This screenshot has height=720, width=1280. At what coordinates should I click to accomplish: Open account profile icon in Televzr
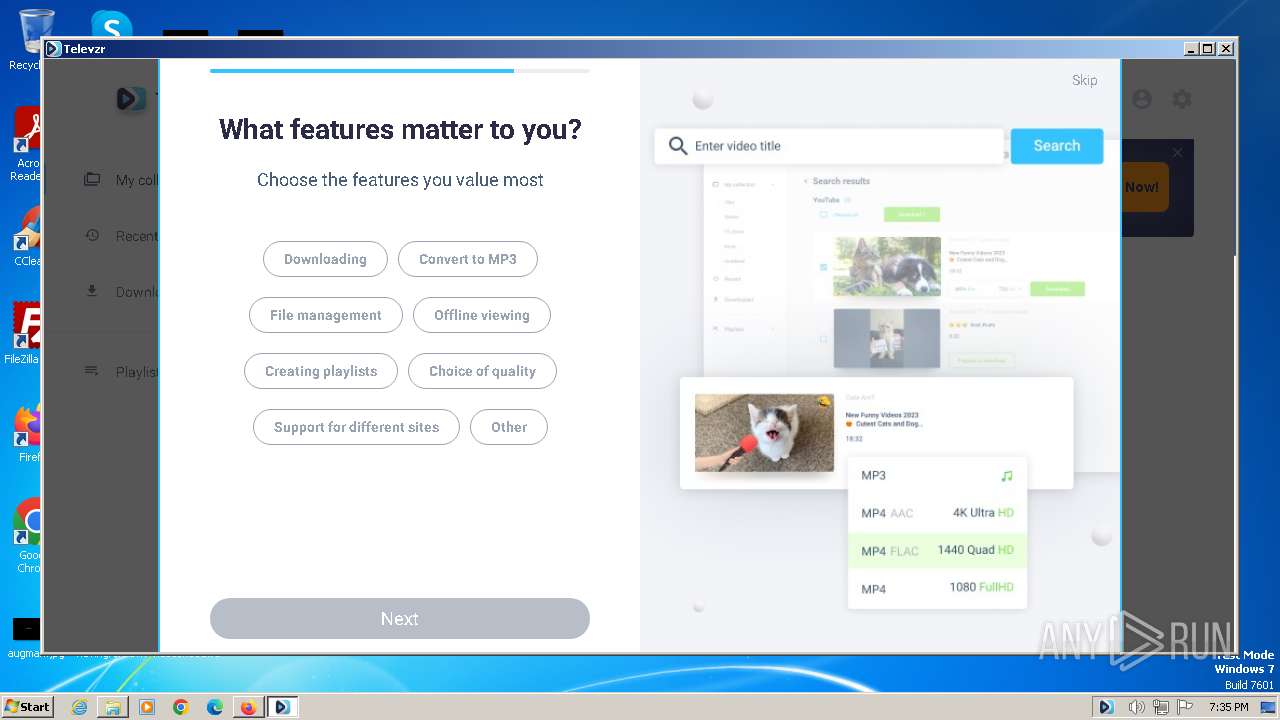(1142, 99)
